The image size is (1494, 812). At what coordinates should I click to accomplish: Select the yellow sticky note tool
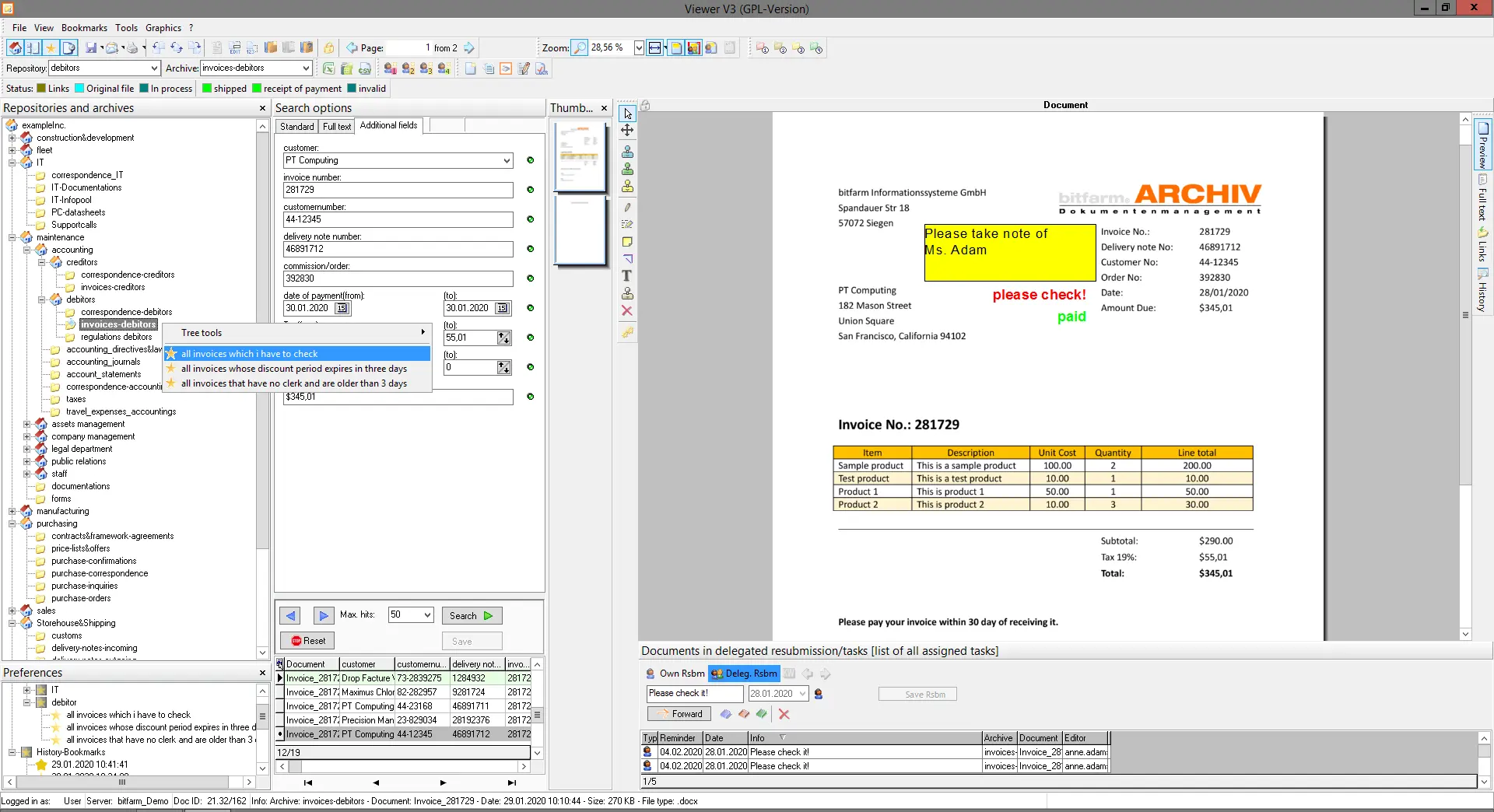click(627, 242)
